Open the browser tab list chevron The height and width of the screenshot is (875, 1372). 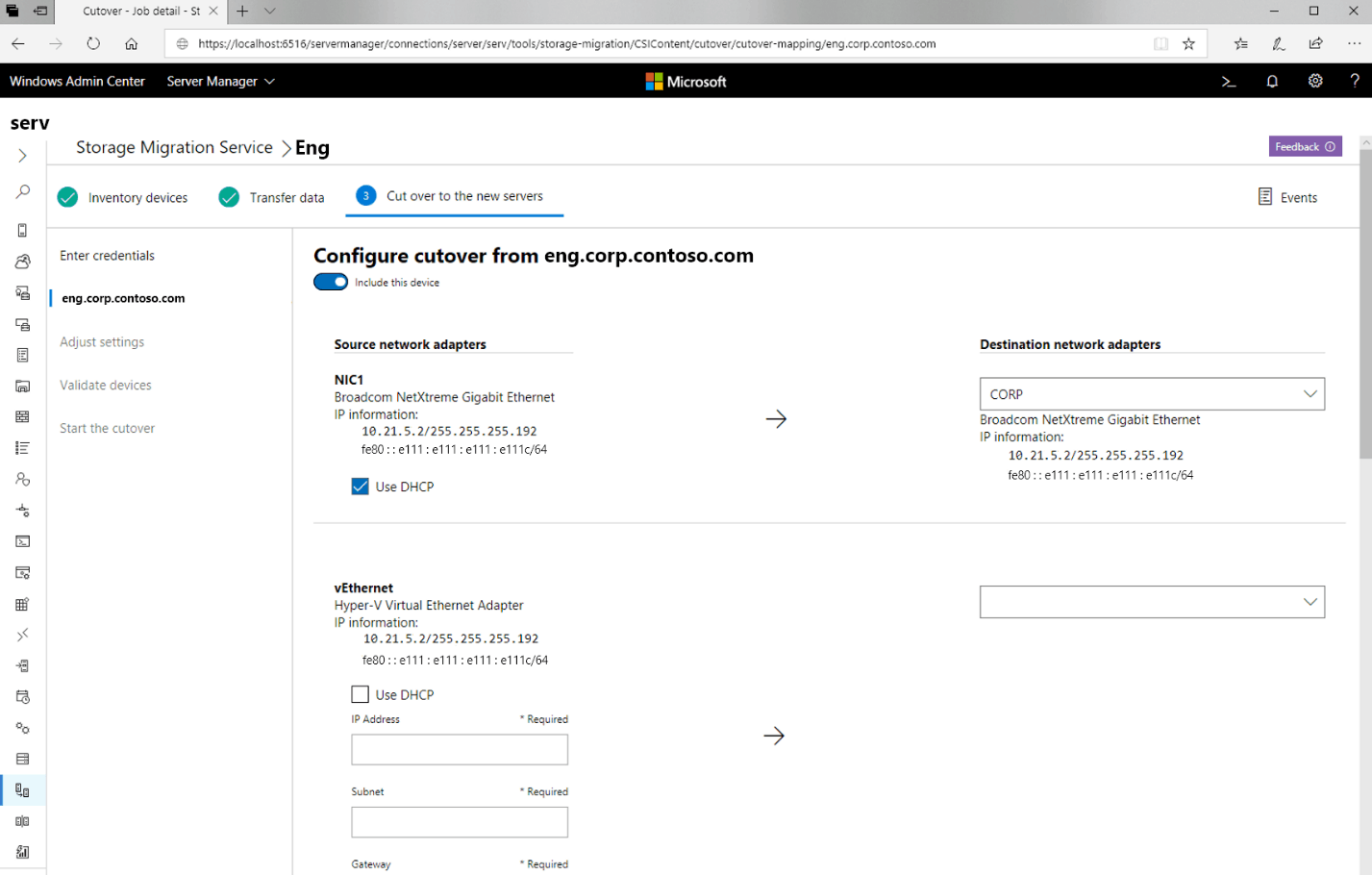(270, 12)
